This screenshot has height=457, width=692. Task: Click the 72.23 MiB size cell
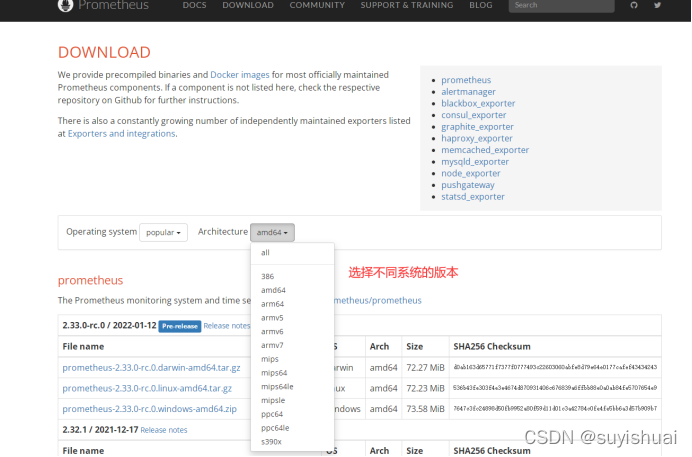tap(425, 389)
